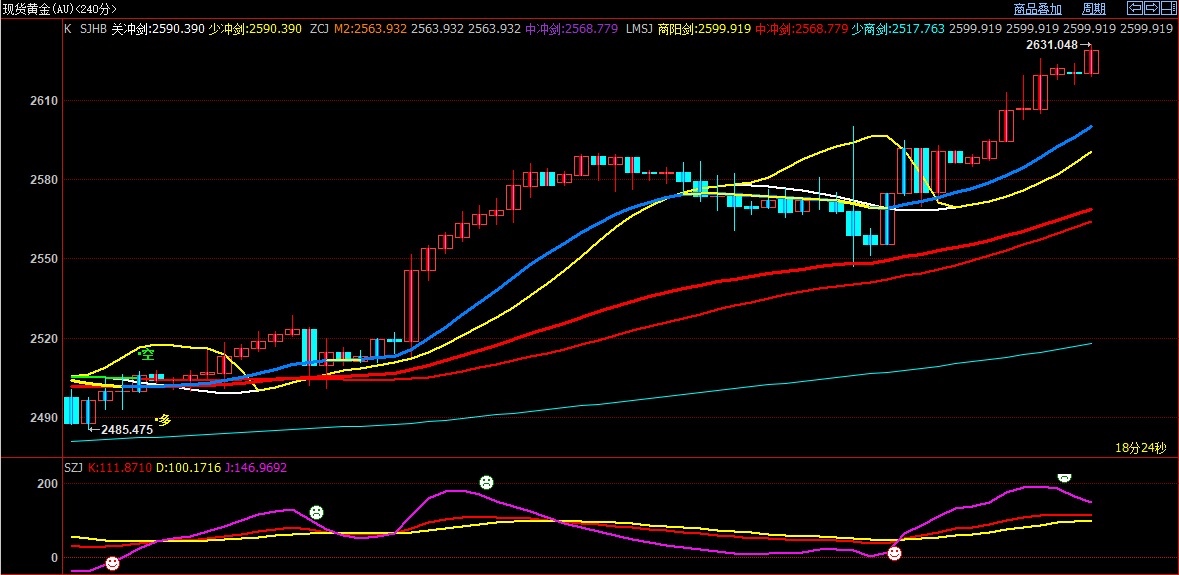
Task: Open the 周期 period selector
Action: pos(1093,9)
